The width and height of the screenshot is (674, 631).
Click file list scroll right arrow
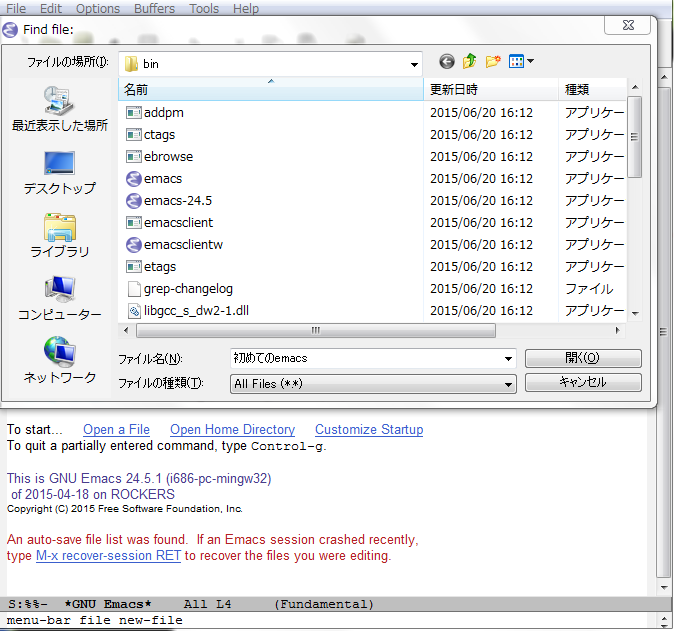(617, 331)
